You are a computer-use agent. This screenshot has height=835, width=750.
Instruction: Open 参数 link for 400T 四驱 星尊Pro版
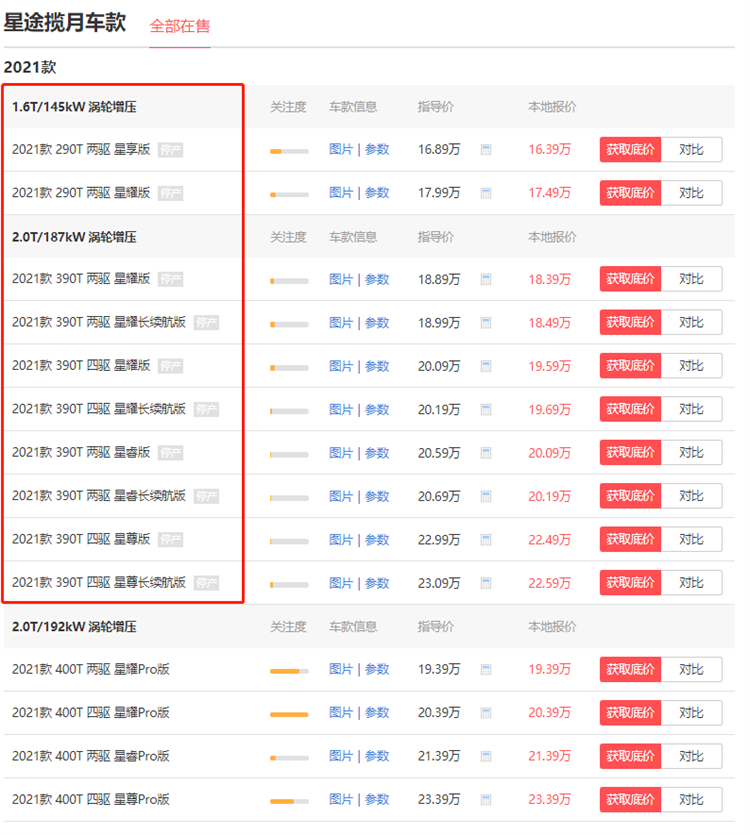(x=377, y=799)
